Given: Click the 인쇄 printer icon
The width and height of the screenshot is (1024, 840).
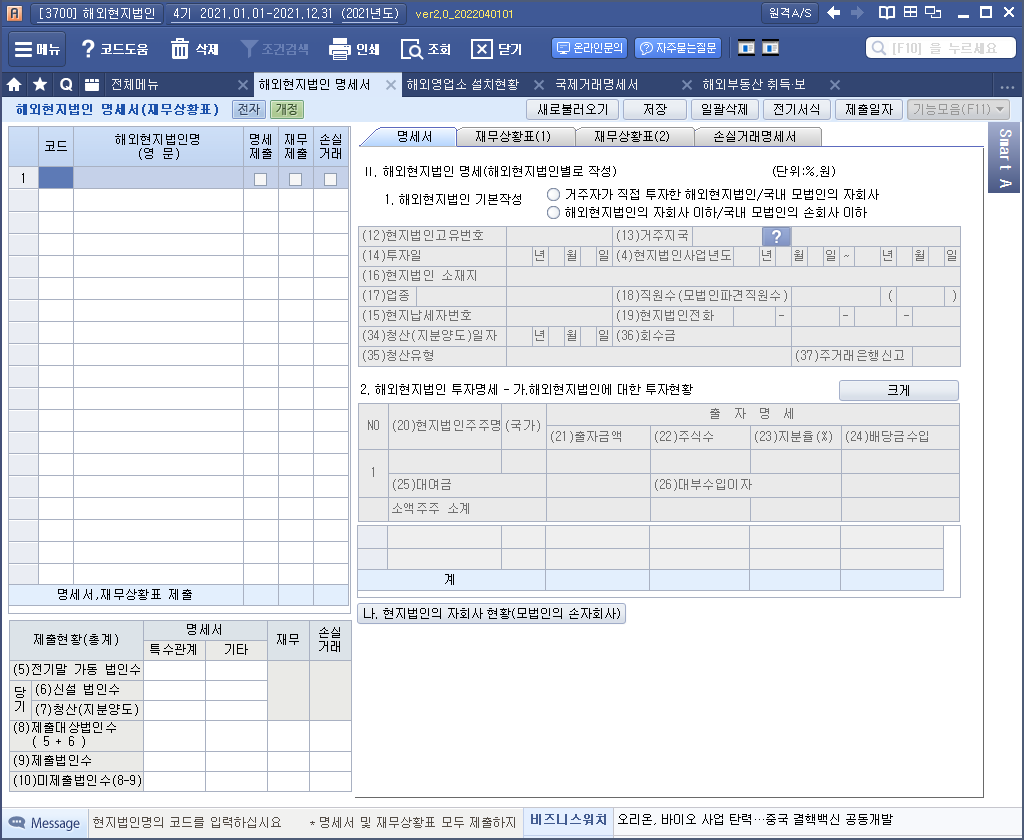Looking at the screenshot, I should pyautogui.click(x=340, y=49).
